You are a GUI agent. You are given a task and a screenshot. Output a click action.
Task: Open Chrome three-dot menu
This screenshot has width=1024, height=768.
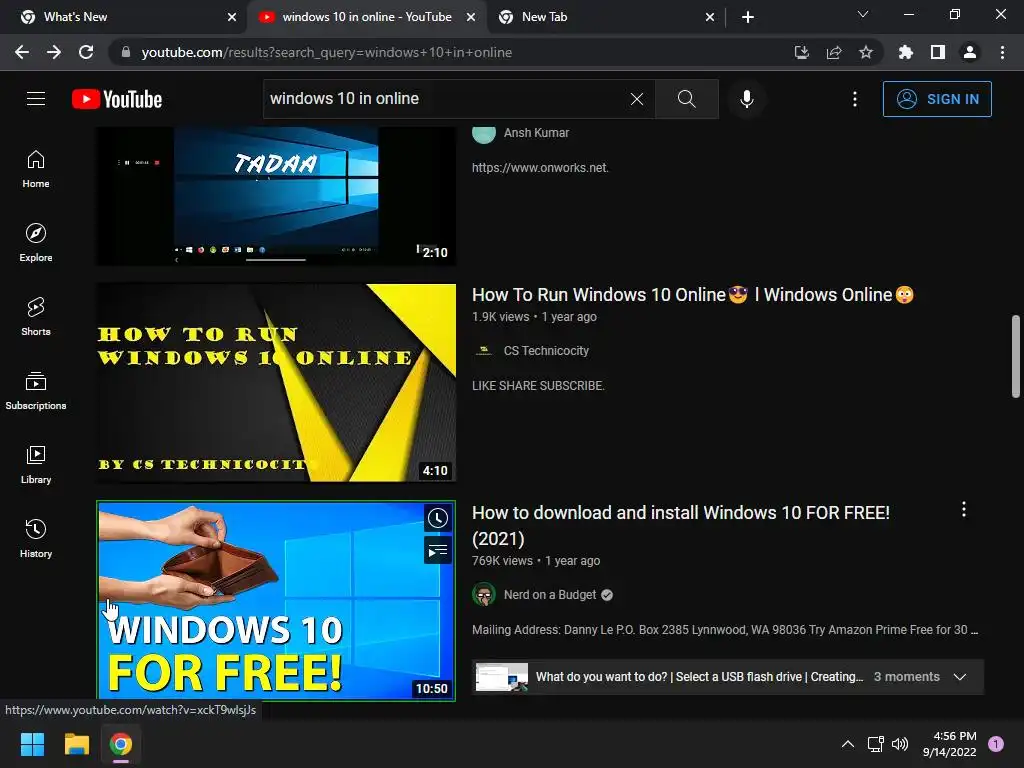[x=1002, y=52]
